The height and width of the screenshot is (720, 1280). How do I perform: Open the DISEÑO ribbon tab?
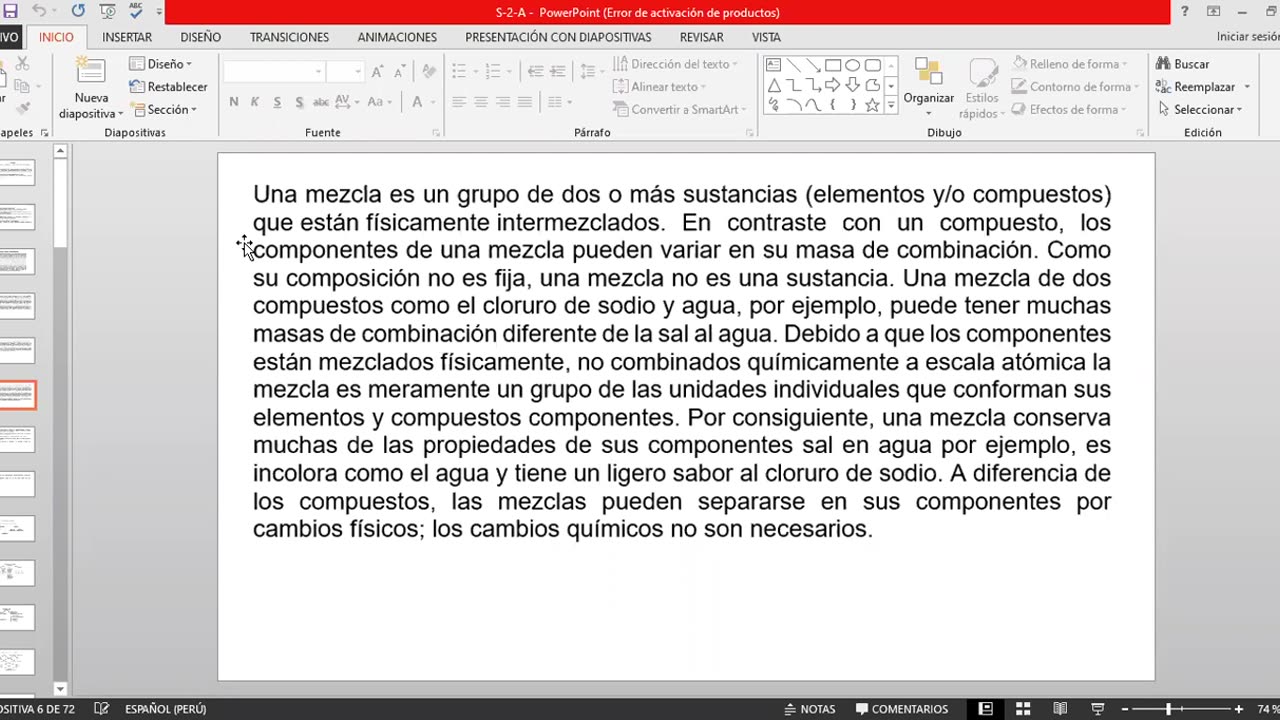201,37
